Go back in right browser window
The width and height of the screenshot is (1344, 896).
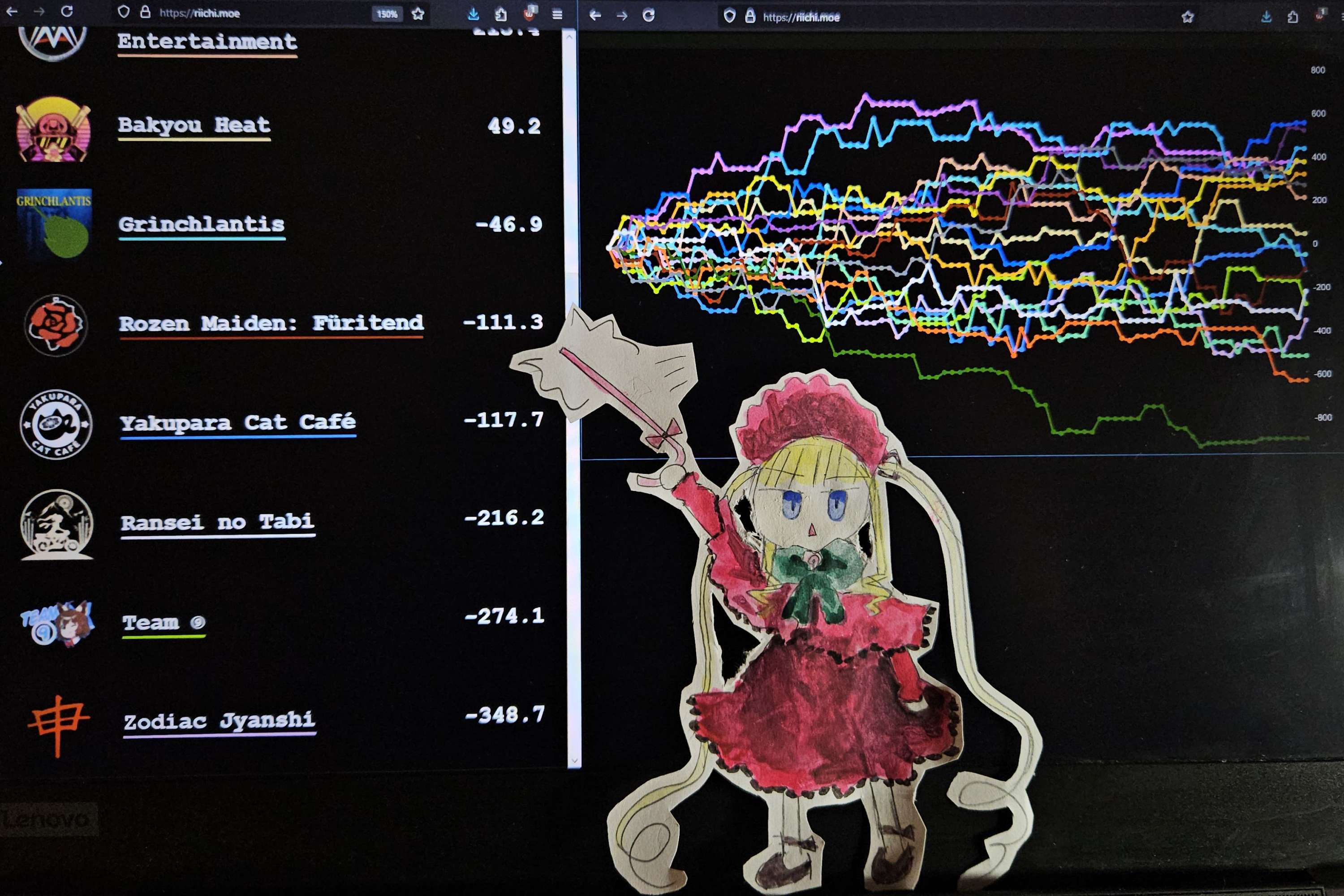click(595, 15)
